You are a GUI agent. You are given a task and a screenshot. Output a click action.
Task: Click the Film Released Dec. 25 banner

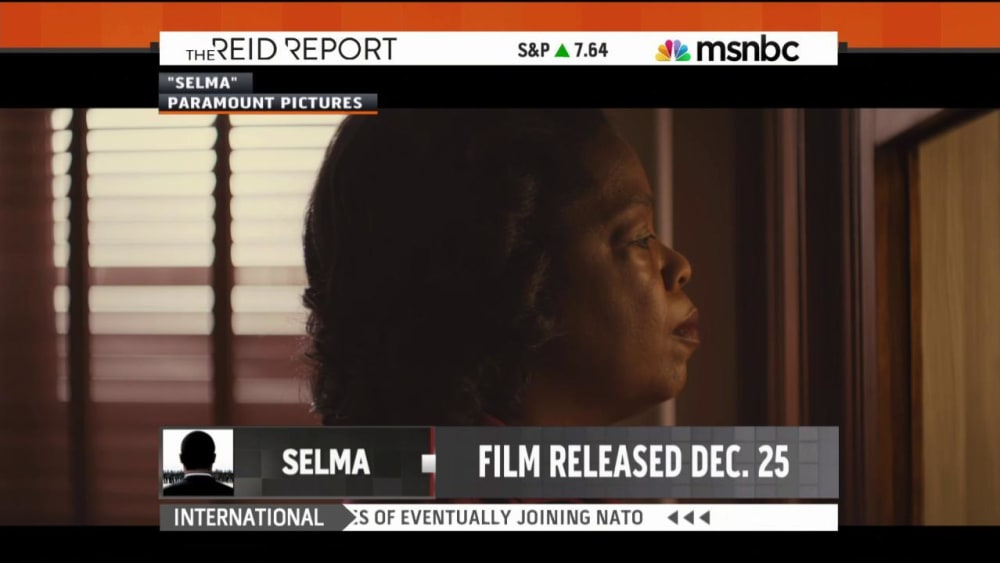(634, 462)
